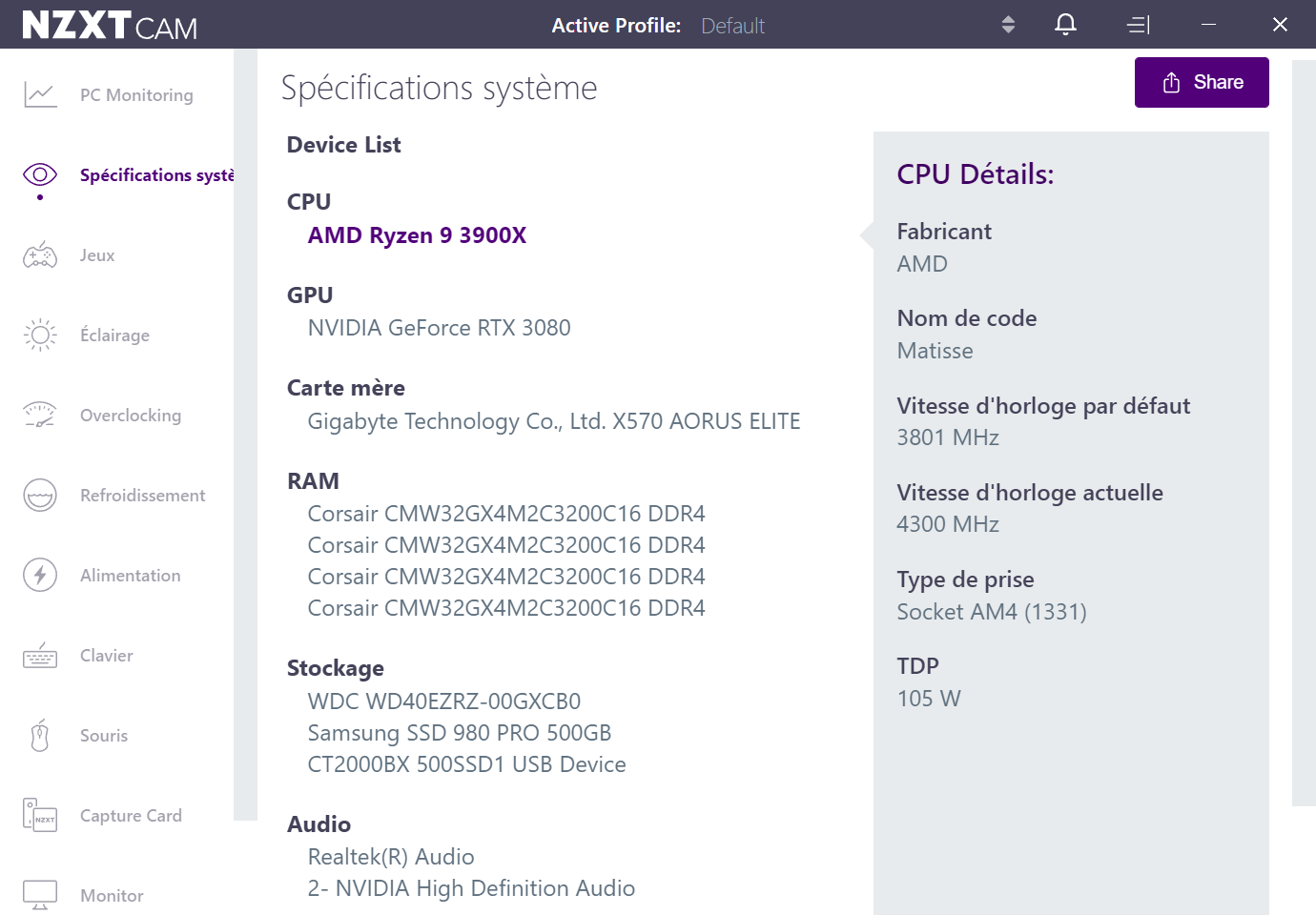Click the Souris mouse icon
The width and height of the screenshot is (1316, 915).
[x=40, y=735]
